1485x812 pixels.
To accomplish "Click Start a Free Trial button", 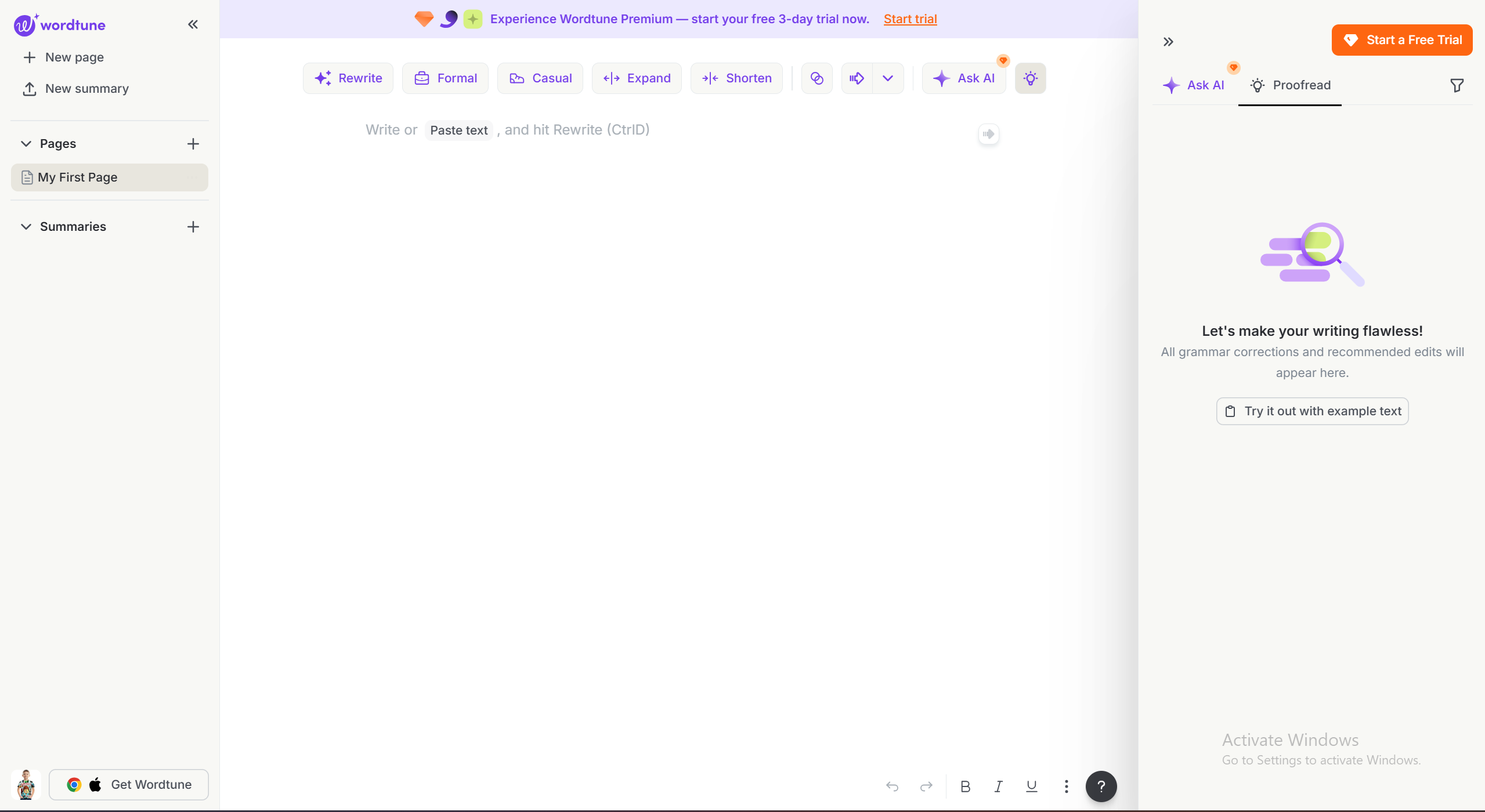I will (x=1402, y=39).
